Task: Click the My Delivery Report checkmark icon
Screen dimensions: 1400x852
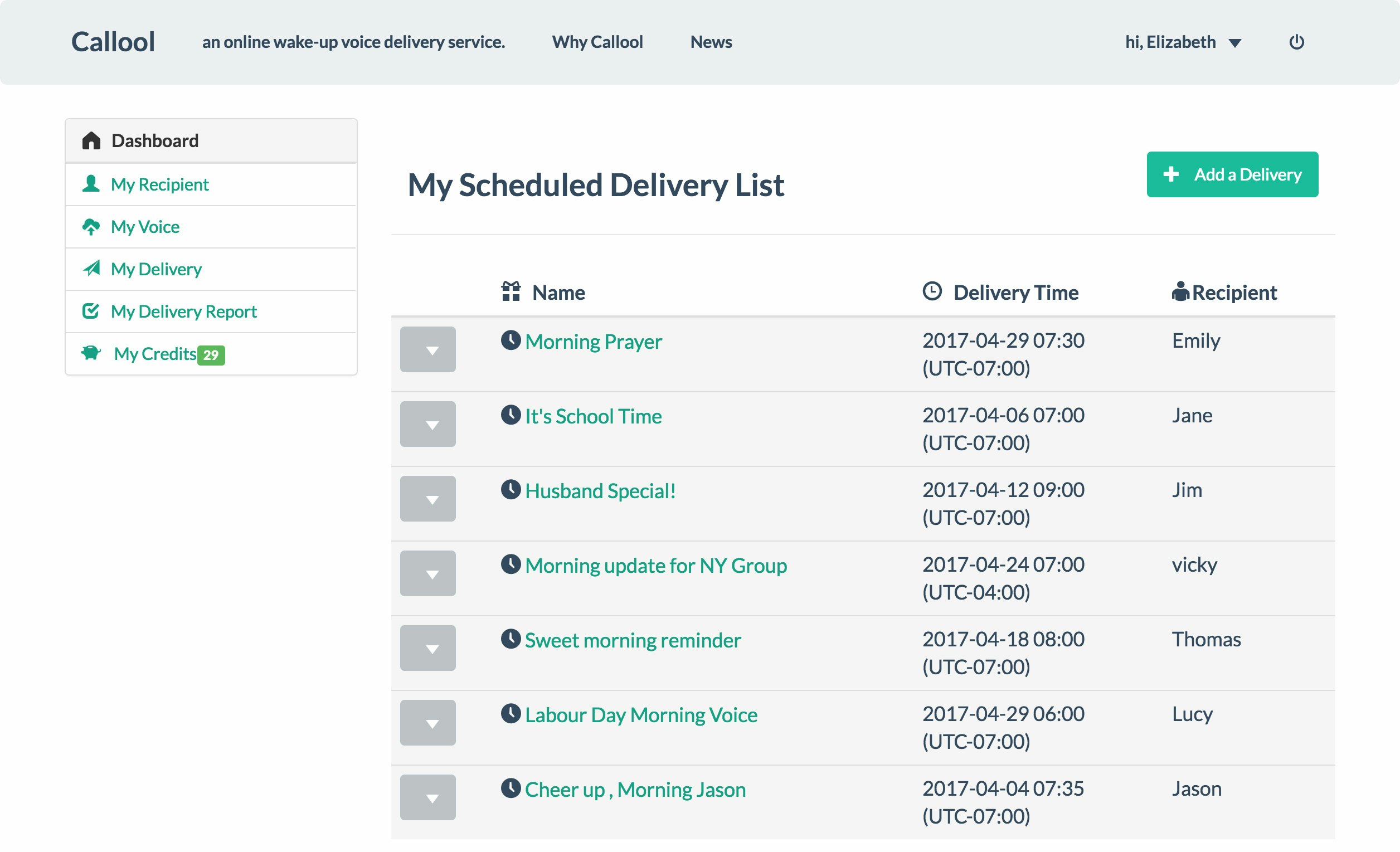Action: tap(91, 311)
